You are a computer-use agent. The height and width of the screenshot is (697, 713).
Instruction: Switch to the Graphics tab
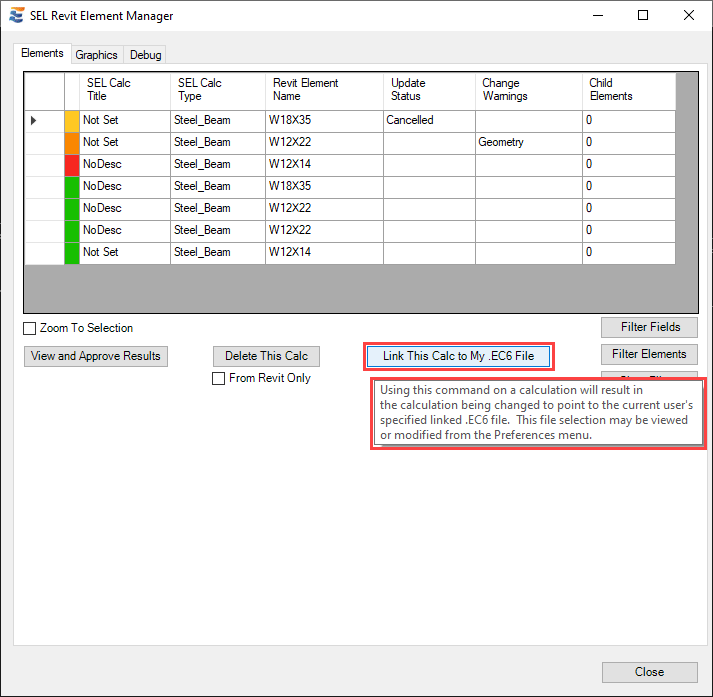coord(96,55)
